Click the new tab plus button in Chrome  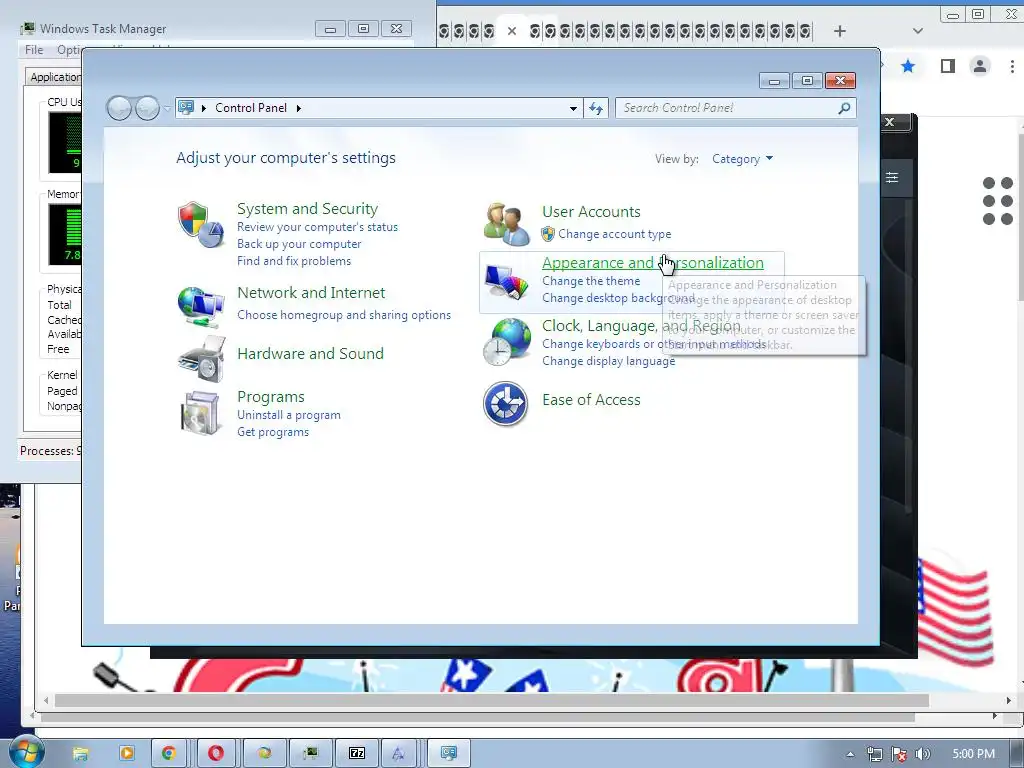tap(840, 31)
